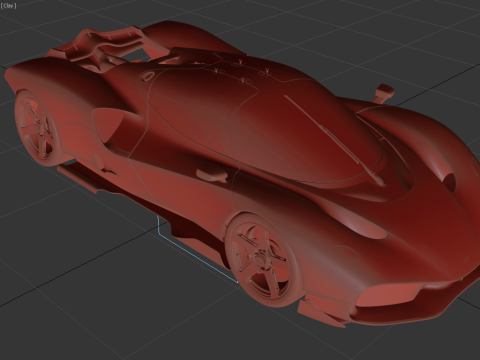The width and height of the screenshot is (480, 360).
Task: Pick the side mirror on the car model
Action: 384,93
